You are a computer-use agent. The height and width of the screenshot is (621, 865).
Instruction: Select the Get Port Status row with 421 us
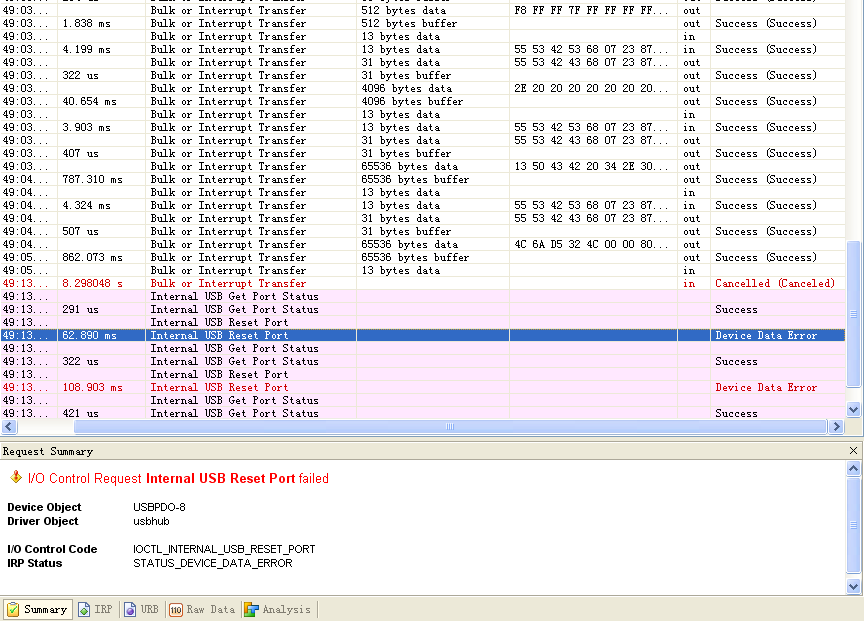click(x=423, y=413)
